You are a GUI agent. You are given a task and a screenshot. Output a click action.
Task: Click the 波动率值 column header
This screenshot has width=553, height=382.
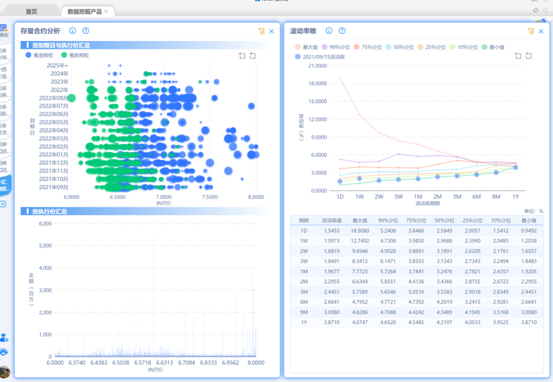coord(332,220)
